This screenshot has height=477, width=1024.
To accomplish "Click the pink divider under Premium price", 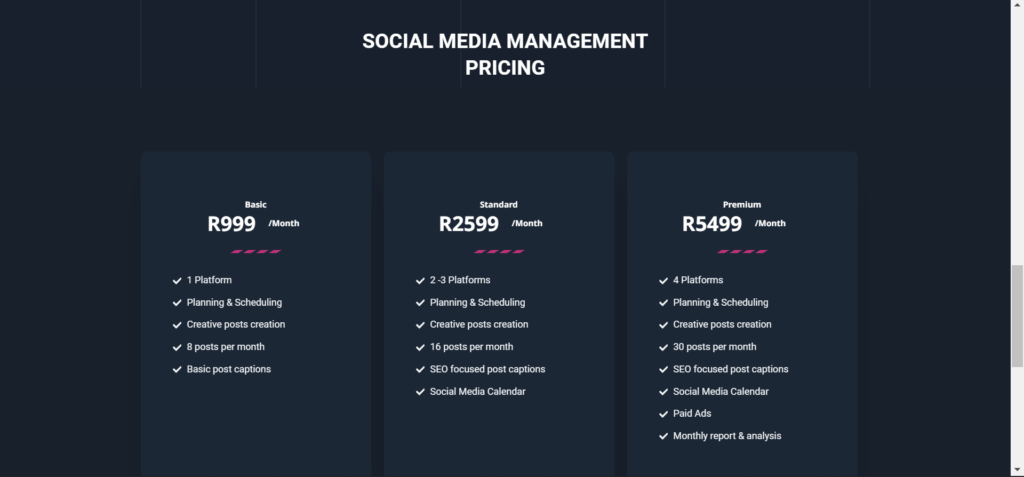I will coord(742,252).
